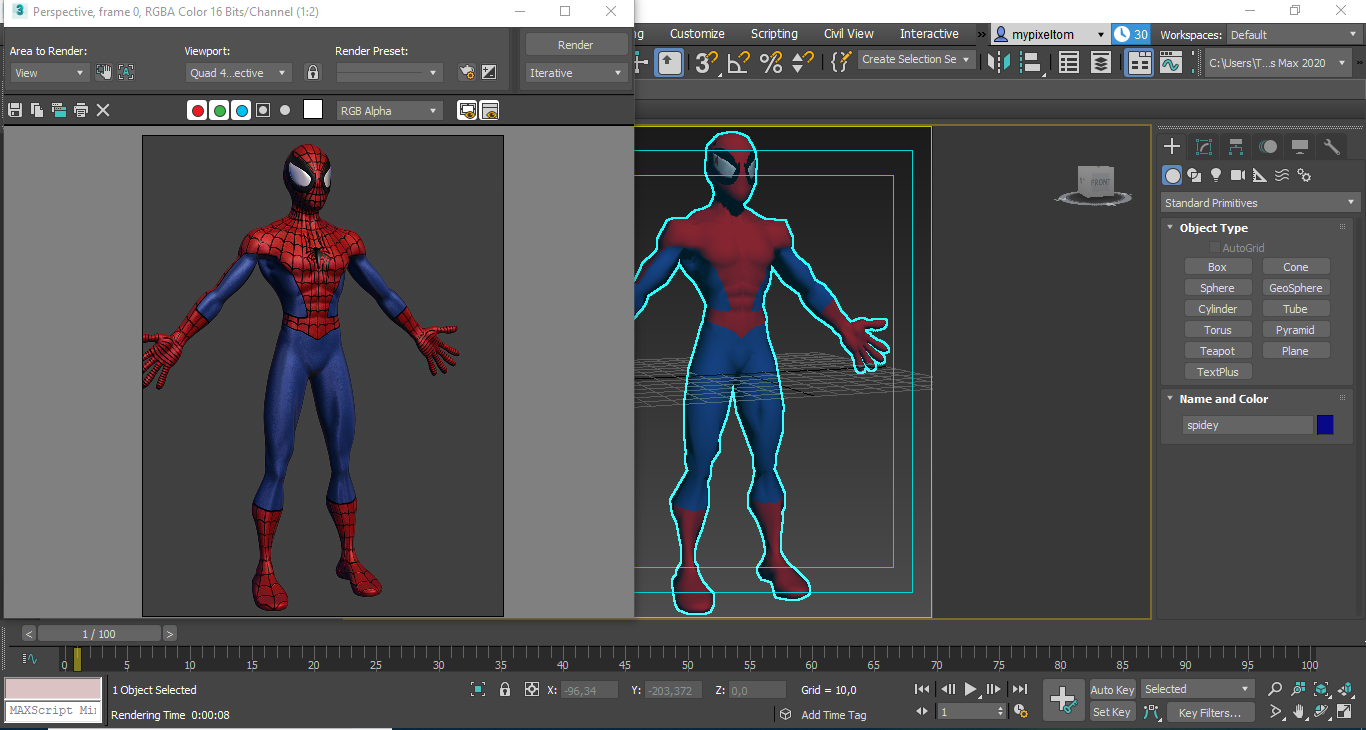Click the Set Key button
1366x730 pixels.
point(1112,712)
